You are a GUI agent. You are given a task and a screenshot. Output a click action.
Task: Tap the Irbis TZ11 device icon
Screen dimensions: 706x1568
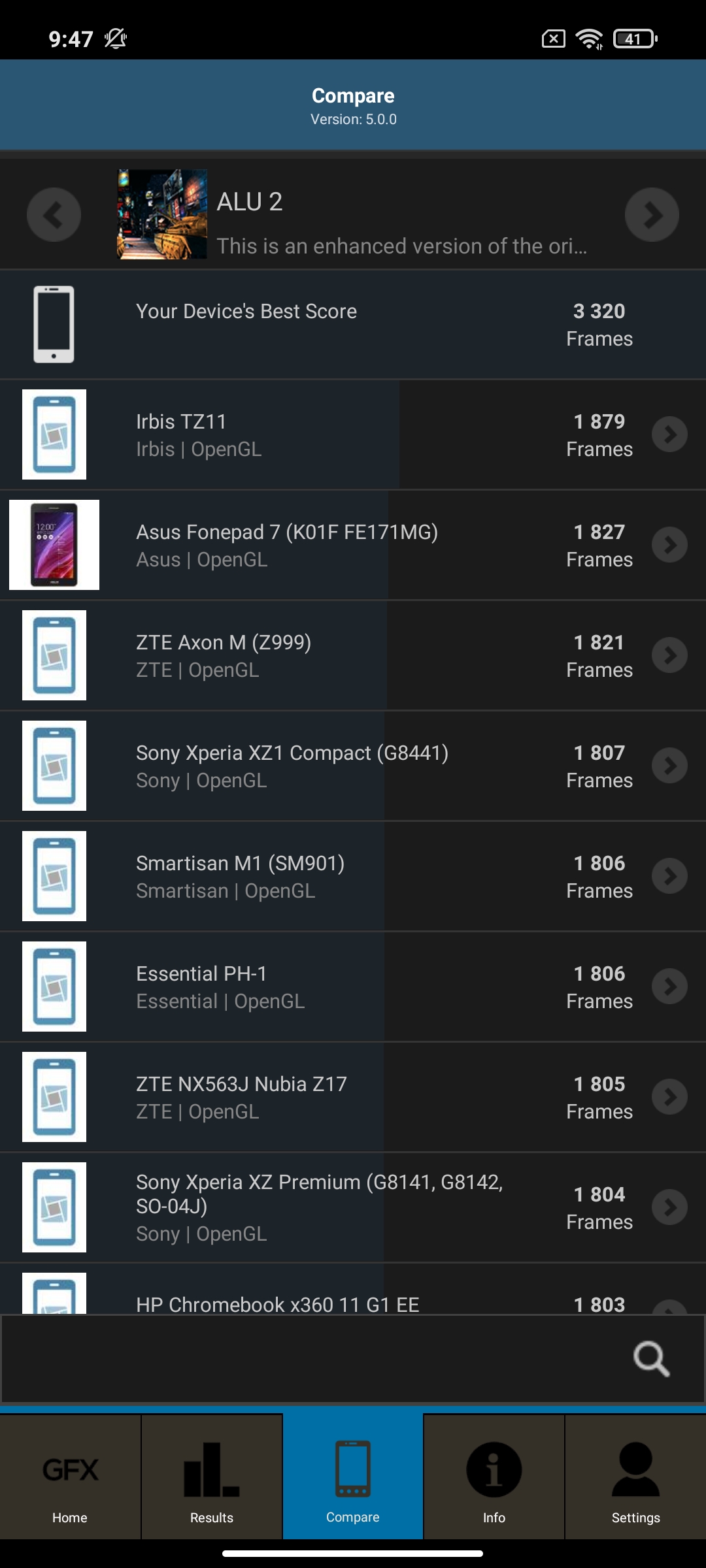coord(54,434)
